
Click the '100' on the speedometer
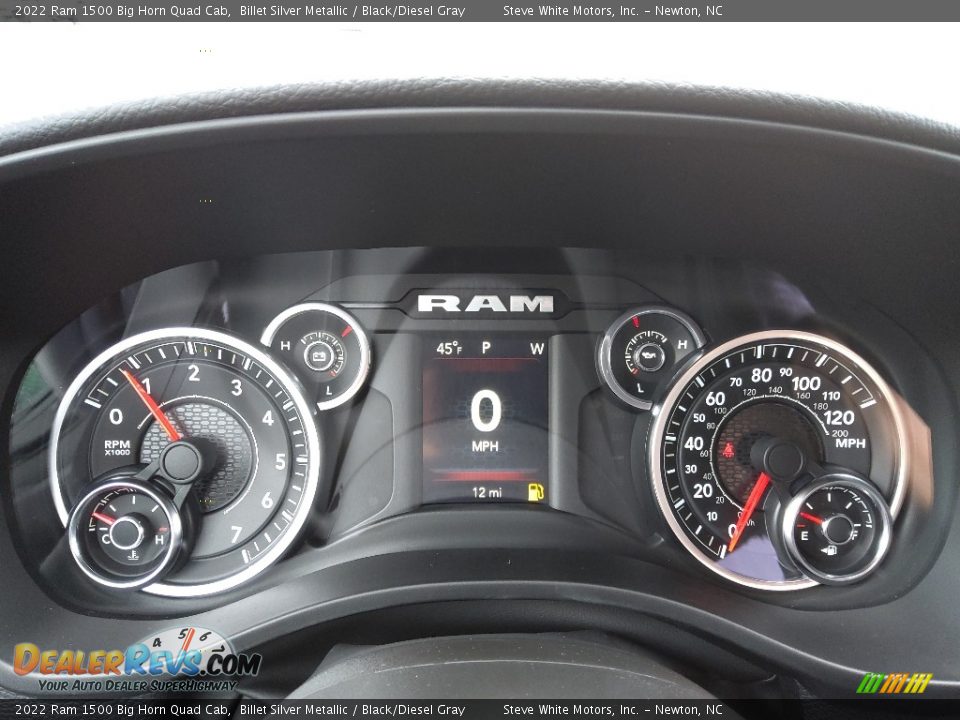click(x=806, y=384)
